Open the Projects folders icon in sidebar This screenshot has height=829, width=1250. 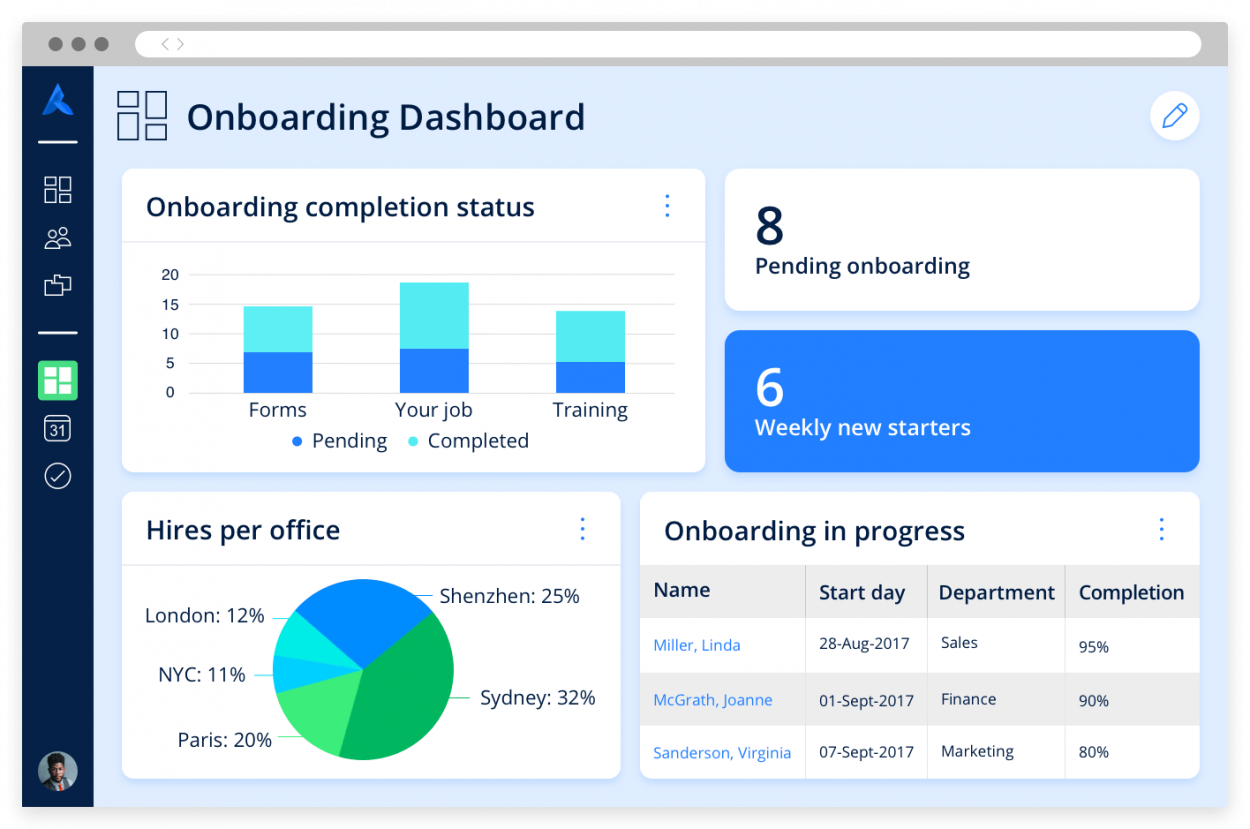(57, 285)
